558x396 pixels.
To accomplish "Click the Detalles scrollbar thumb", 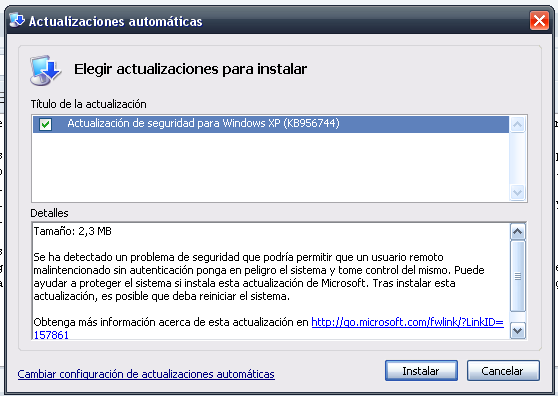I will 518,276.
